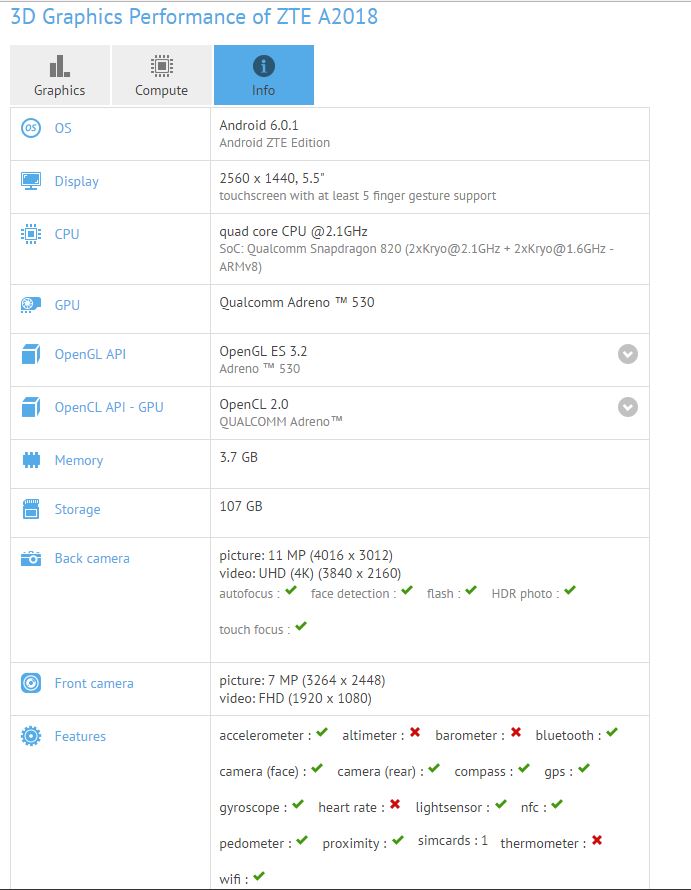Click the Back camera icon
Image resolution: width=691 pixels, height=890 pixels.
(x=31, y=559)
